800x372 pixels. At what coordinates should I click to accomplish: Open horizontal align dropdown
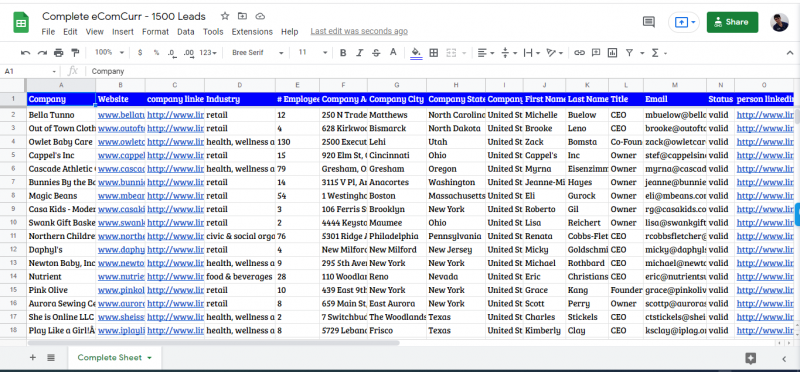[x=486, y=53]
